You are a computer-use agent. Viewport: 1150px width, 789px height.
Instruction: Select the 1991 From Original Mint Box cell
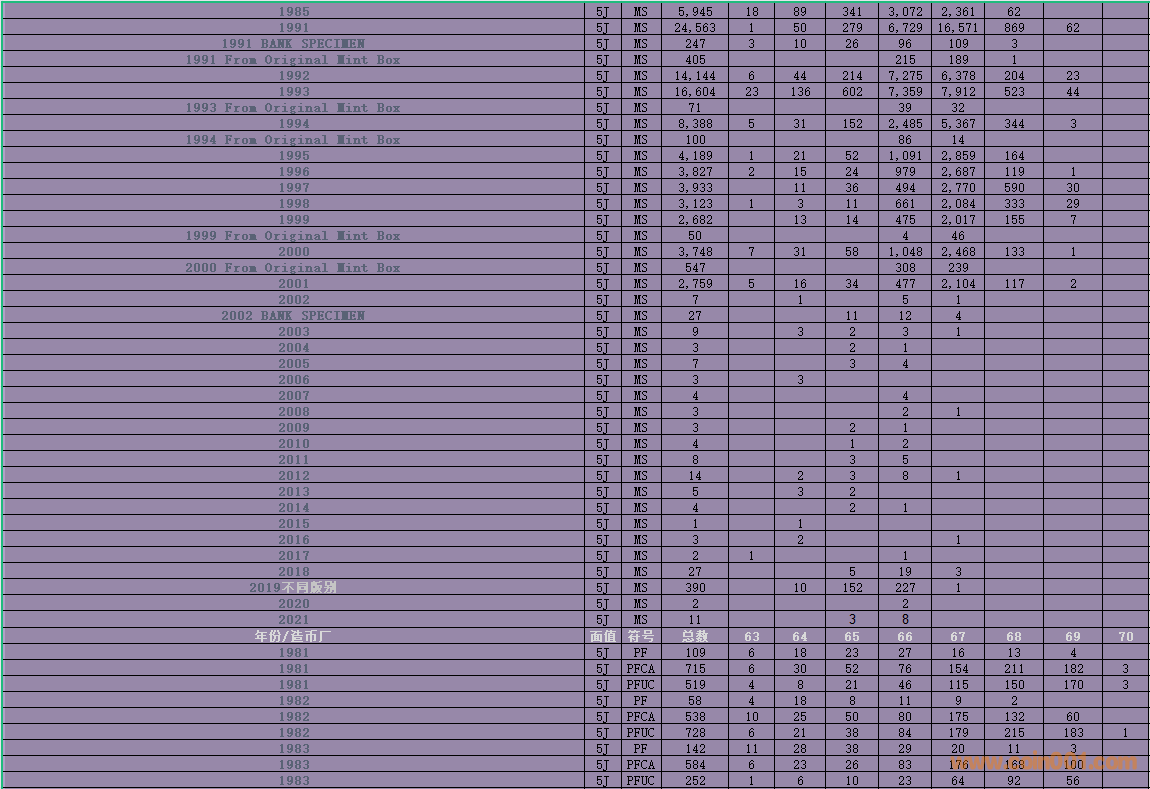tap(293, 60)
